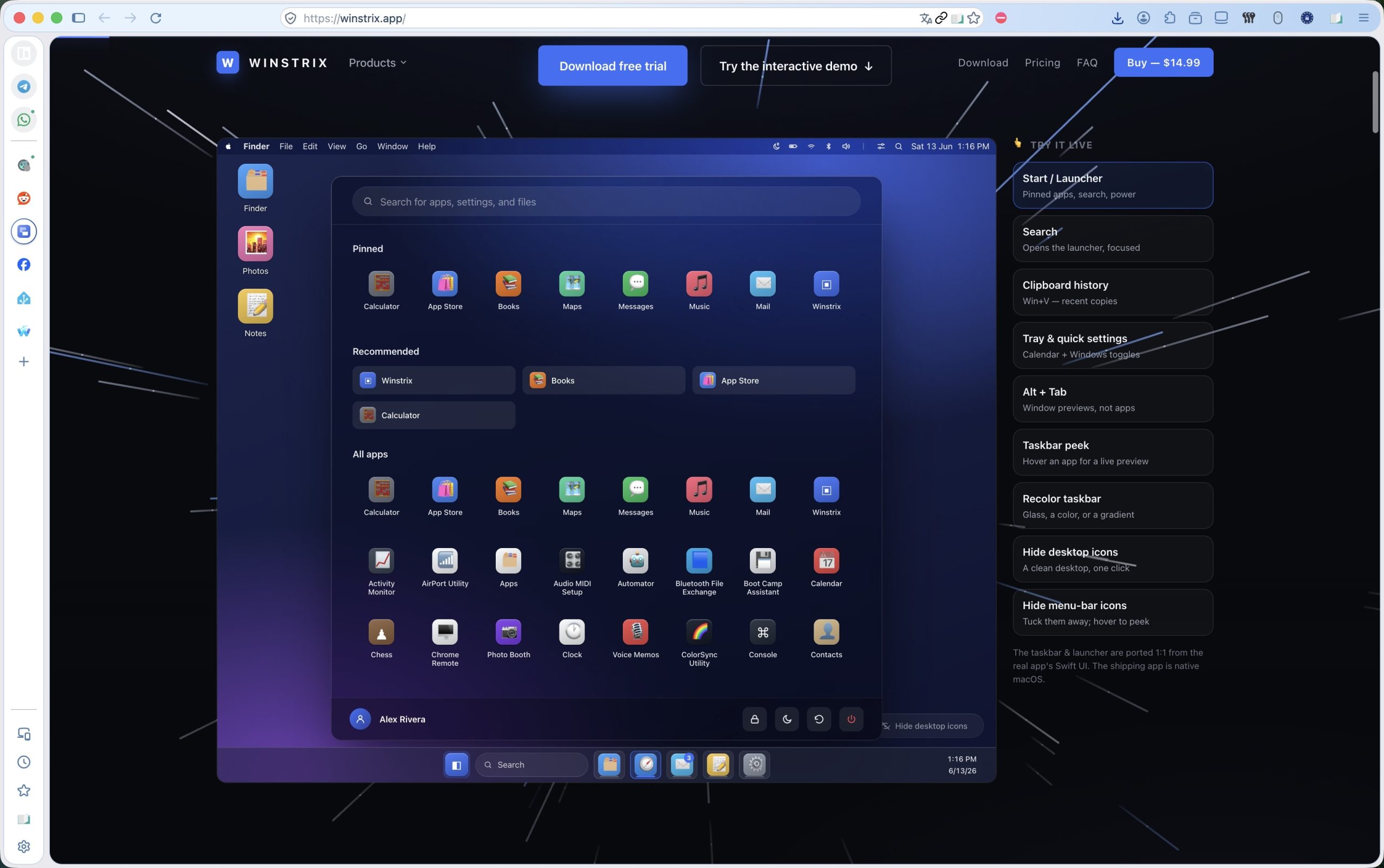Expand the Products dropdown
This screenshot has width=1384, height=868.
pyautogui.click(x=377, y=63)
